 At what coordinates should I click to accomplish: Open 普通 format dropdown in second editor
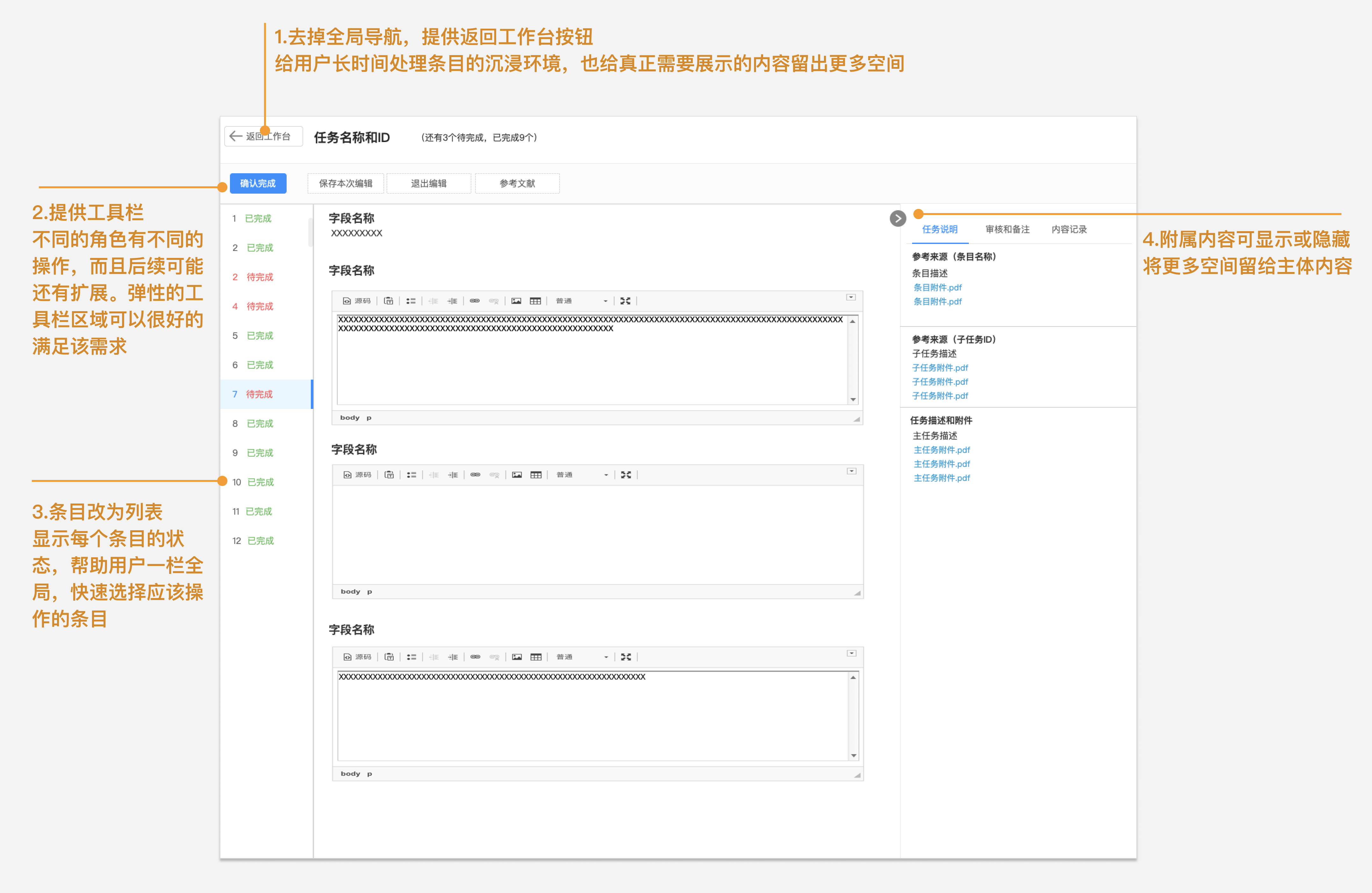(582, 475)
